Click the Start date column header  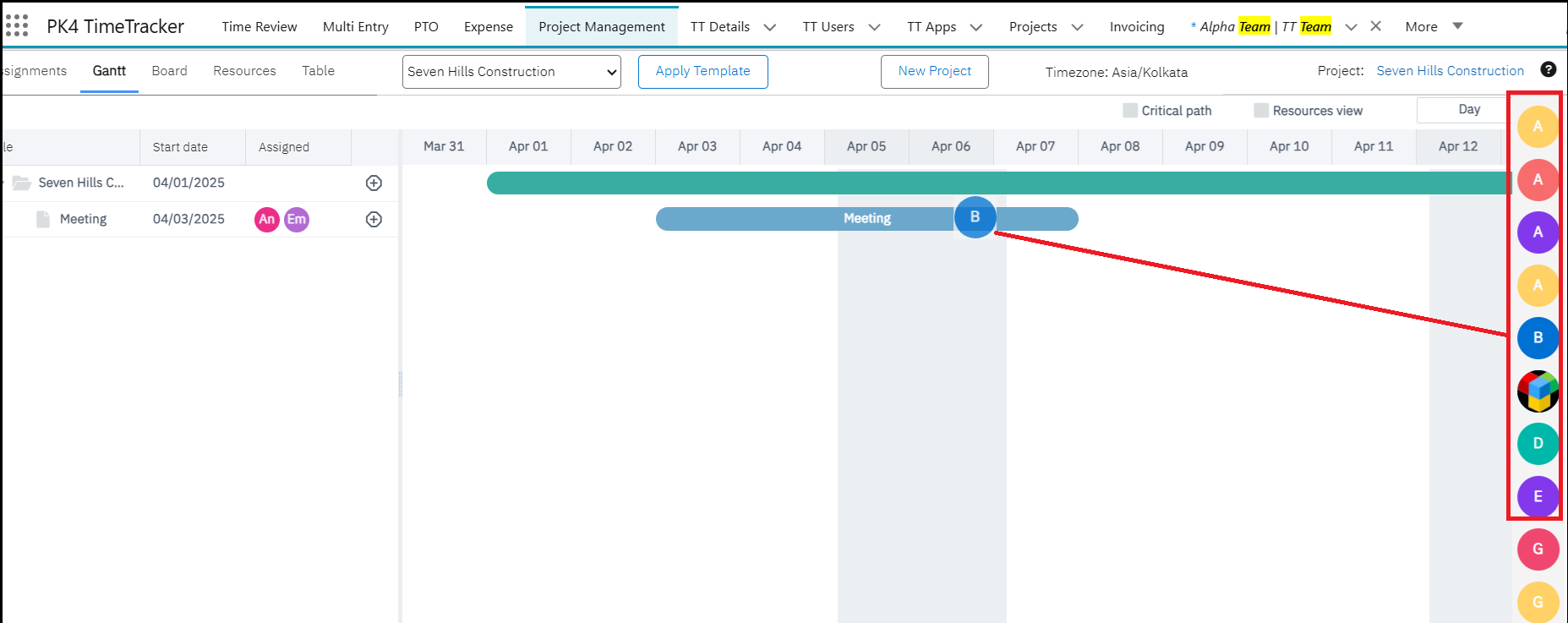click(193, 147)
